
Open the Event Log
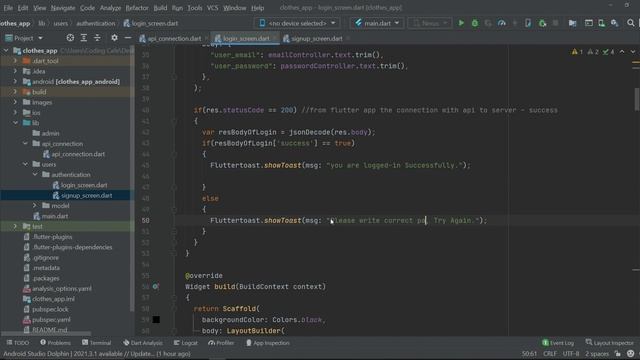(558, 343)
